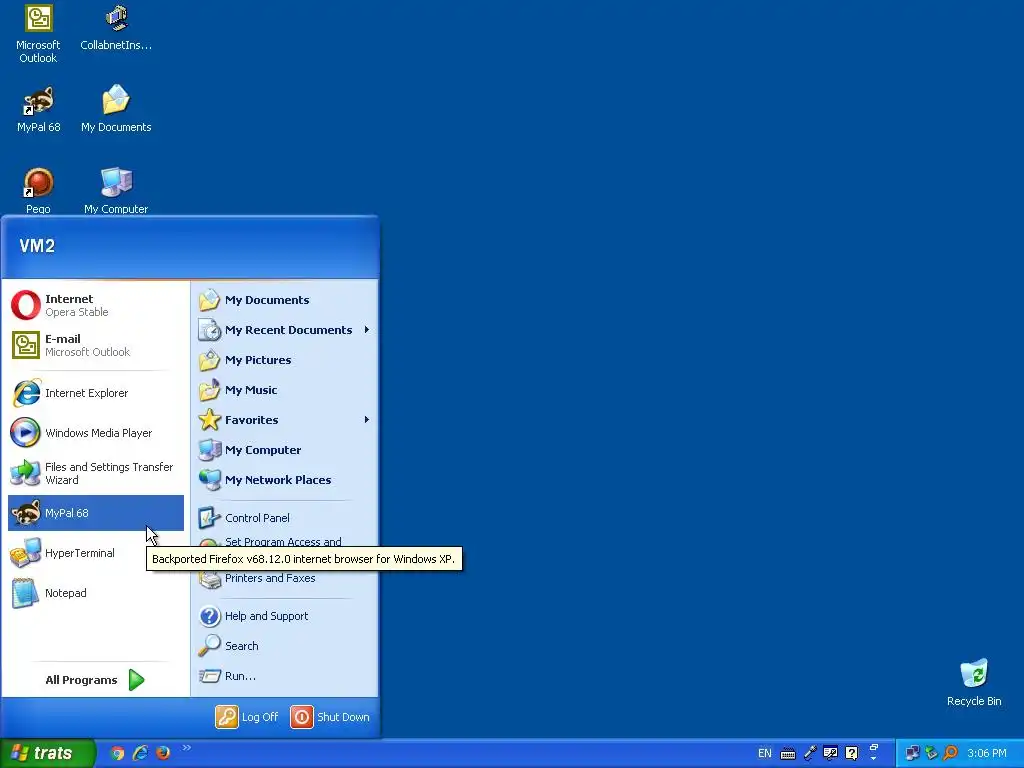Open Set Program Access and Defaults

284,541
